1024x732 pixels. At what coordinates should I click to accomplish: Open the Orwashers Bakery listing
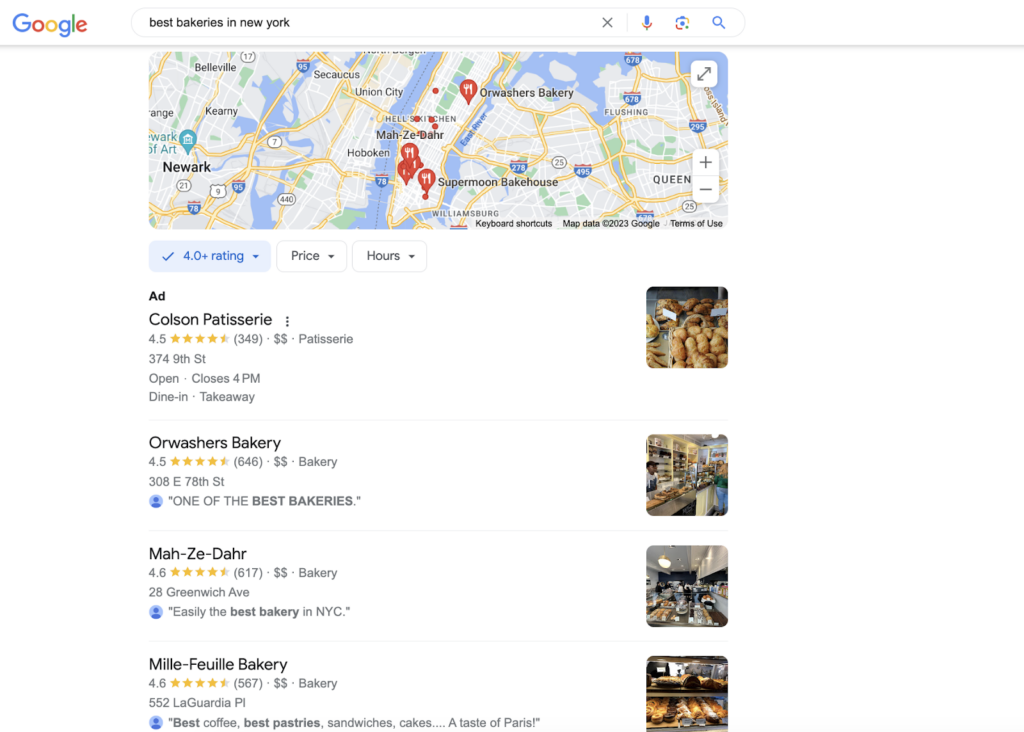pos(215,443)
